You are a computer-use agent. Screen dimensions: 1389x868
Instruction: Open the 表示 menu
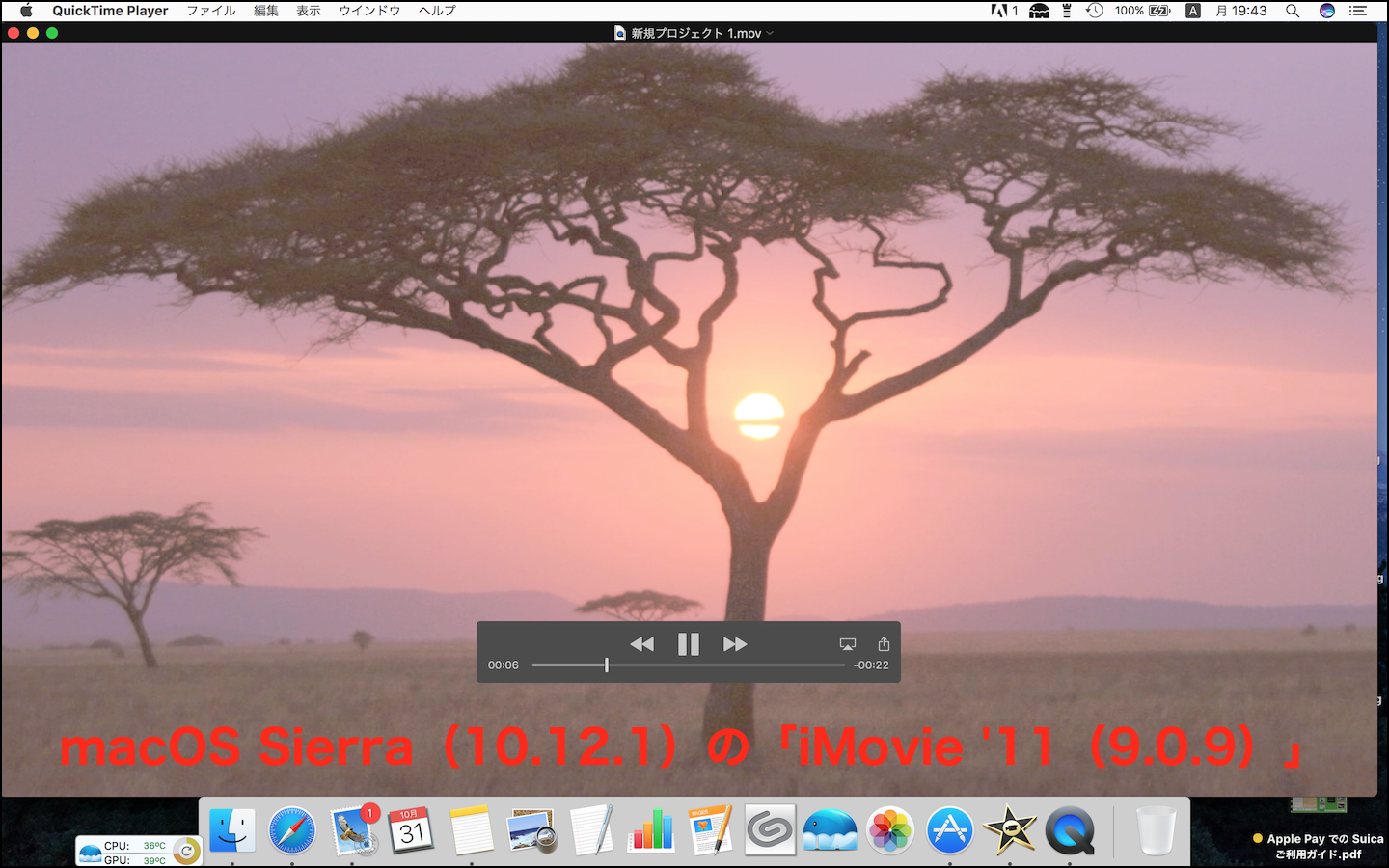click(x=309, y=11)
